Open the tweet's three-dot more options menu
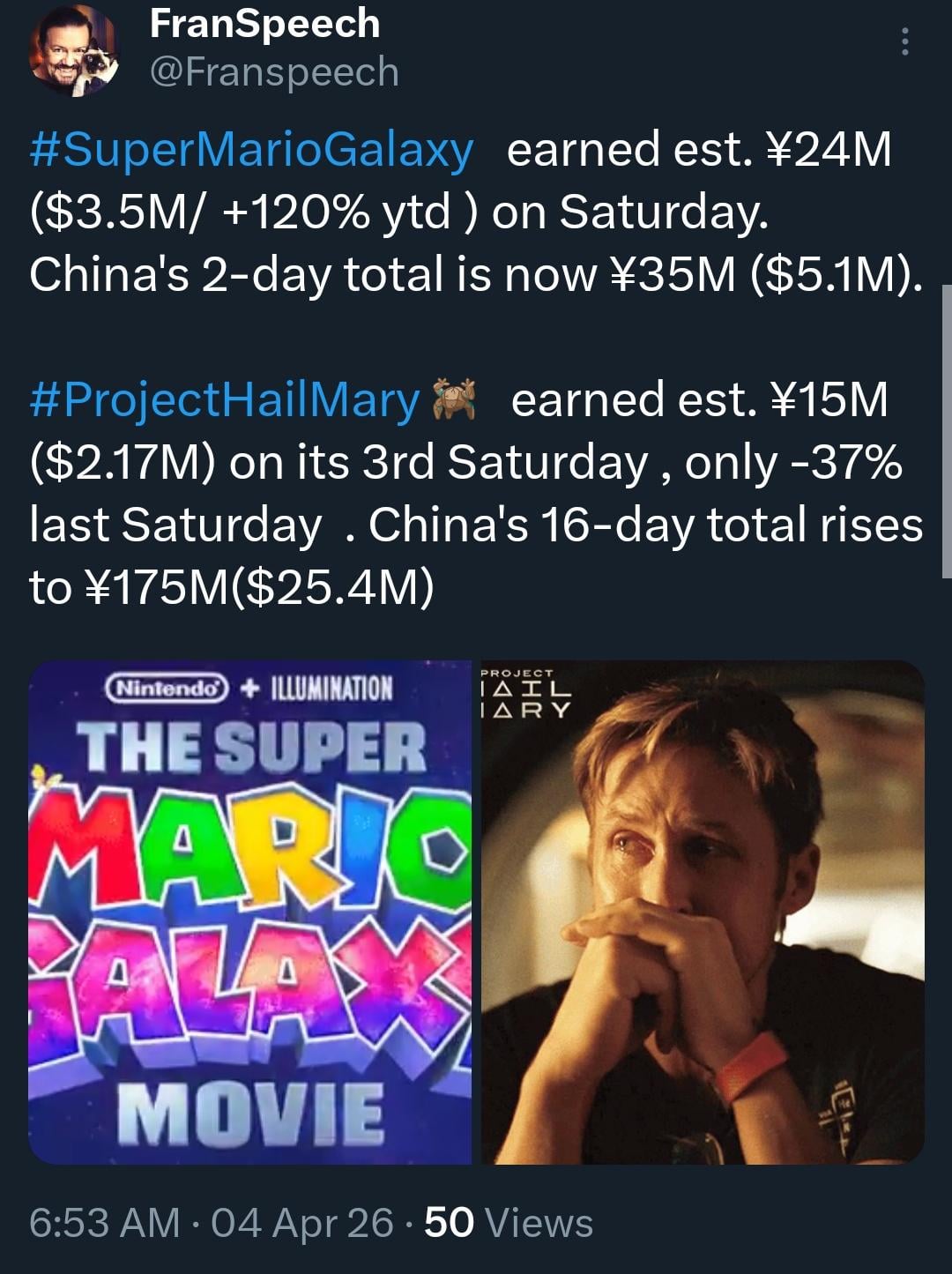The height and width of the screenshot is (1274, 952). click(904, 41)
